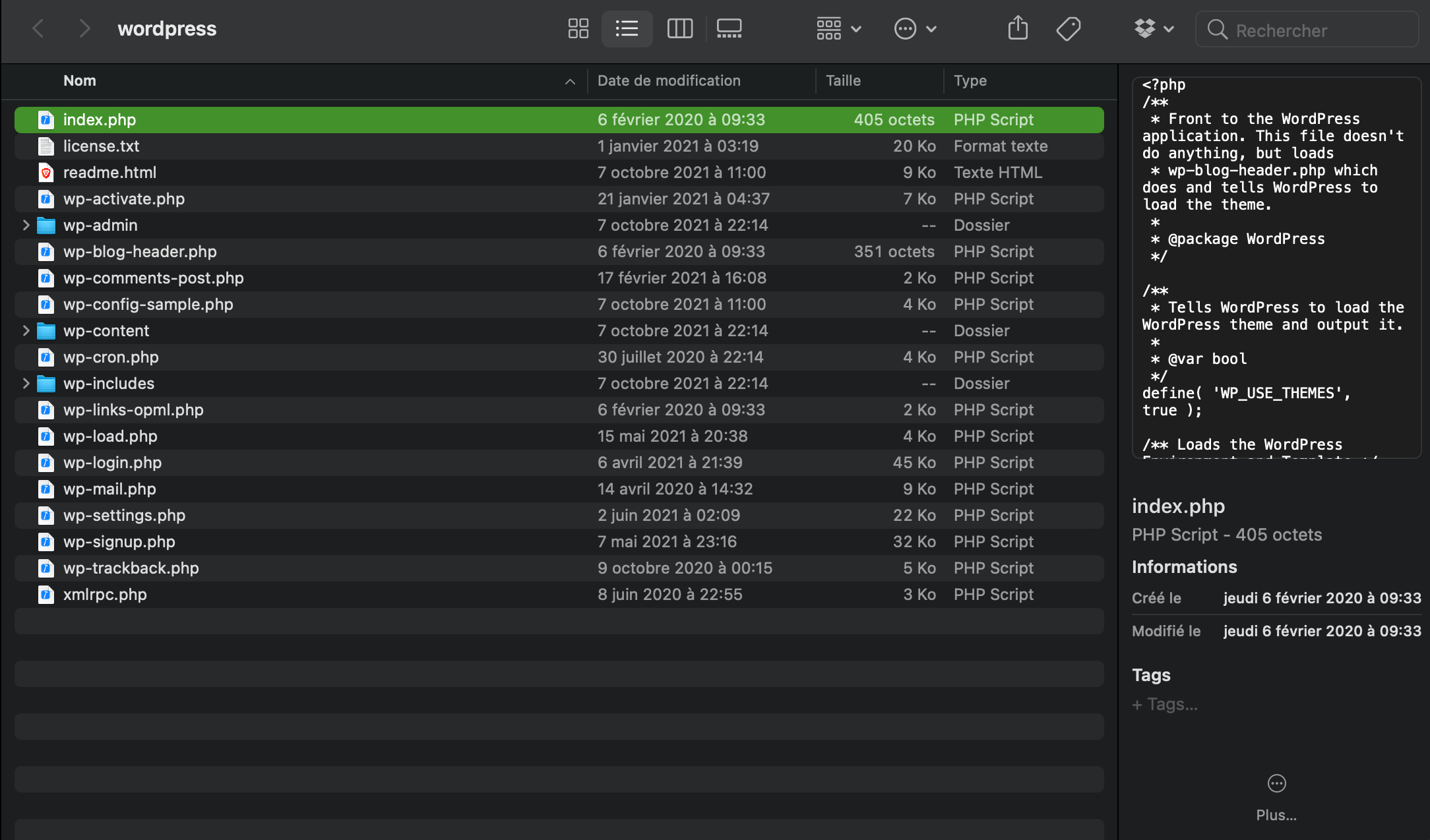Open the action ellipsis menu in toolbar
Screen dimensions: 1430x840
[915, 28]
